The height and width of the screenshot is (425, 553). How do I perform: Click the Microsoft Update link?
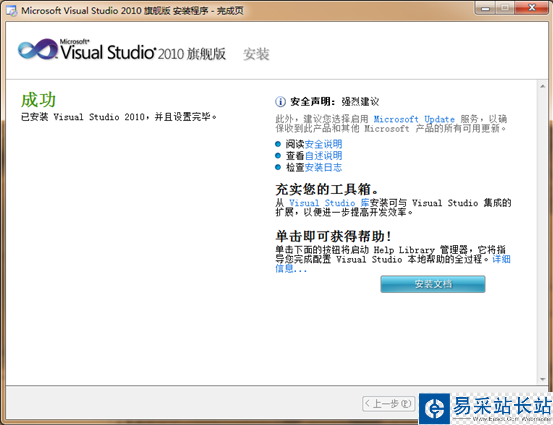point(414,119)
